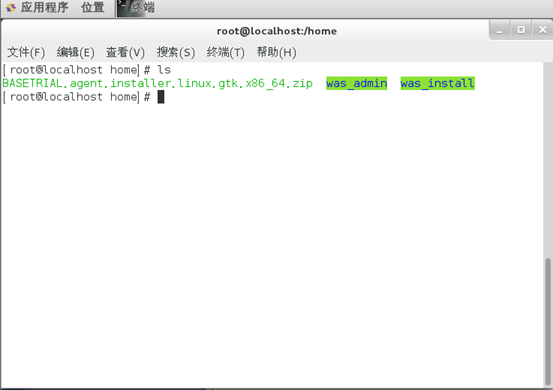The height and width of the screenshot is (390, 553).
Task: Open the 终端(T) menu
Action: click(225, 52)
